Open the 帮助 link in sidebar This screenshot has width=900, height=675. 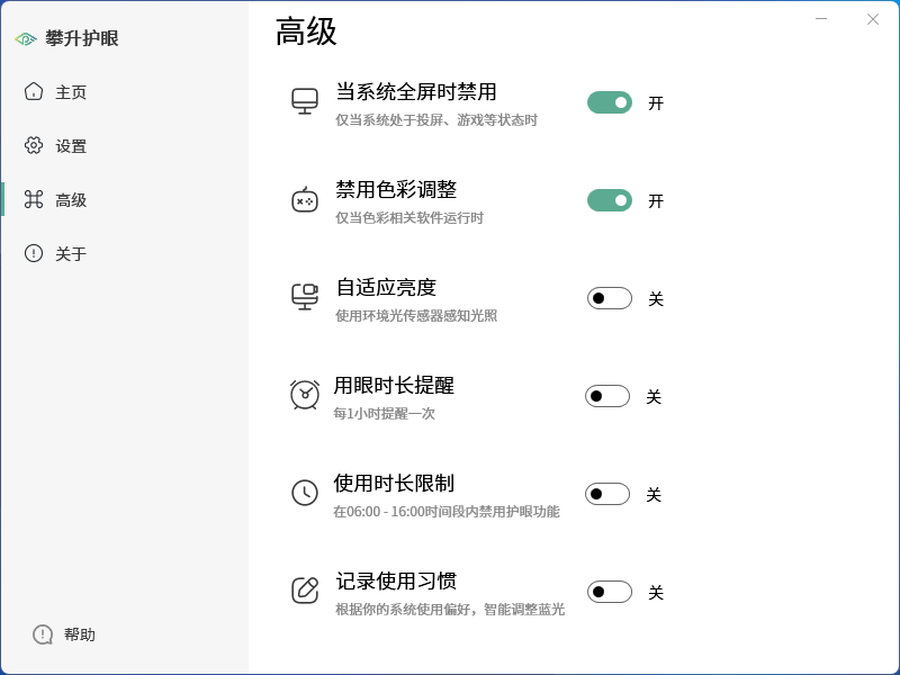79,634
